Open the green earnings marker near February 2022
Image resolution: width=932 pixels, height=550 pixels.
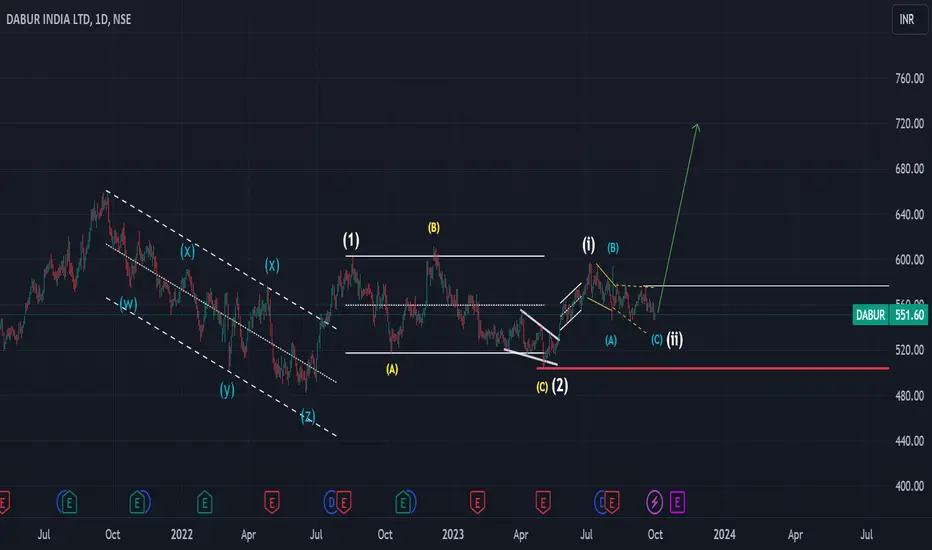(204, 502)
